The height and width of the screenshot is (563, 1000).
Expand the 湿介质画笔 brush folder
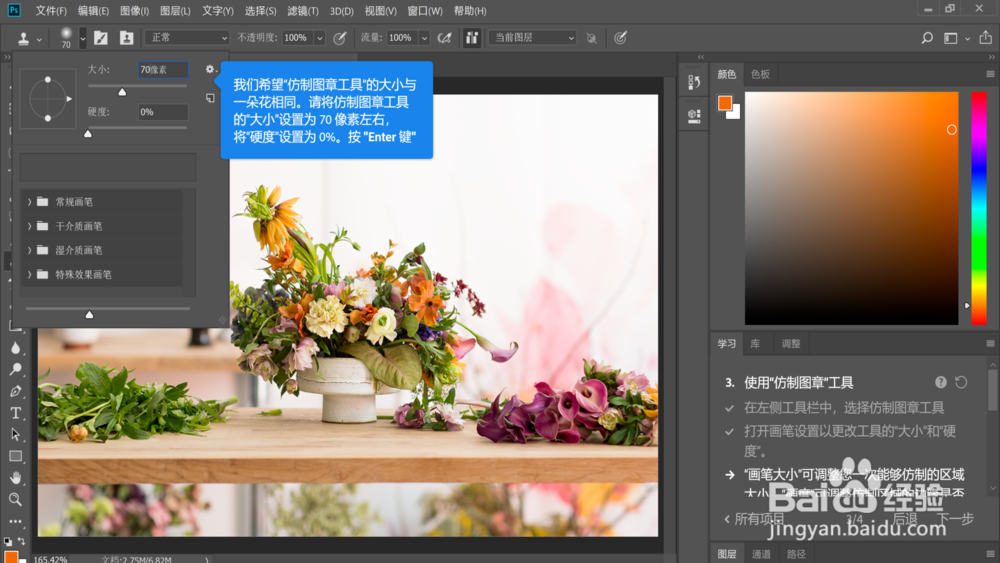(29, 250)
